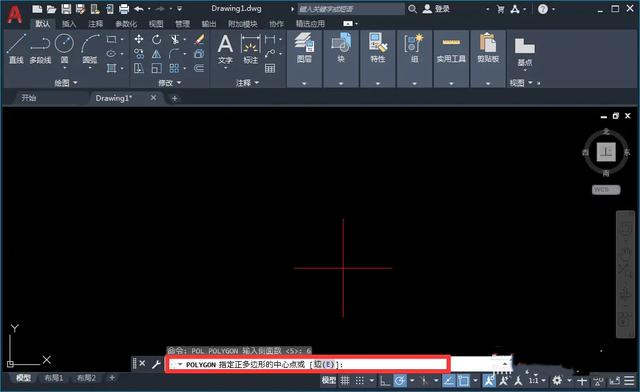Select the Move tool in Modify panel

[x=139, y=39]
